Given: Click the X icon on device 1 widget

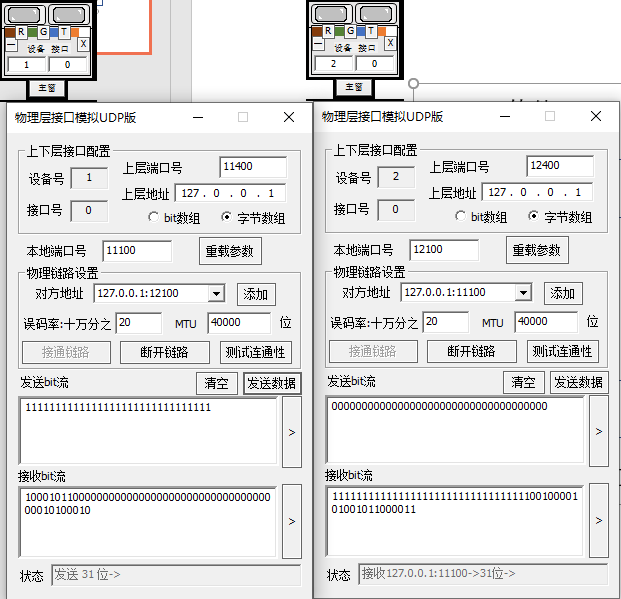Looking at the screenshot, I should click(x=83, y=44).
